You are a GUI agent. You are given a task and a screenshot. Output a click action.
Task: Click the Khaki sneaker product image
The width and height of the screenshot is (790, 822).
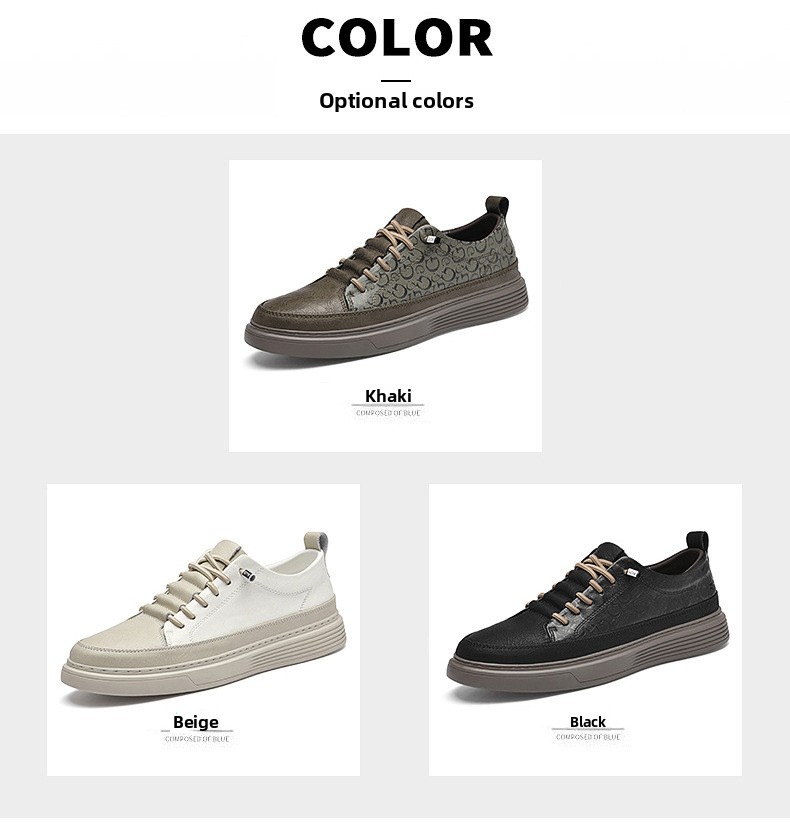387,278
